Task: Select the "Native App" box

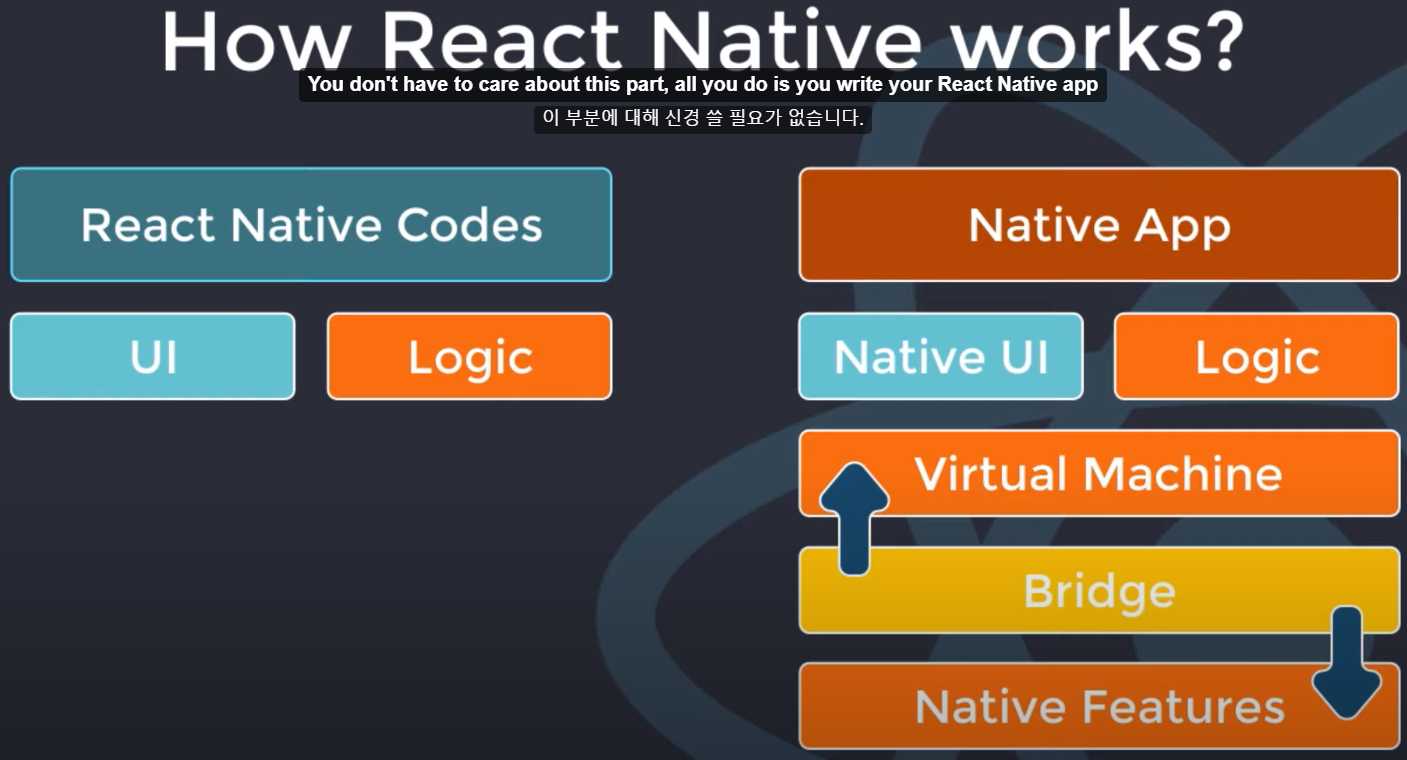Action: [1099, 225]
